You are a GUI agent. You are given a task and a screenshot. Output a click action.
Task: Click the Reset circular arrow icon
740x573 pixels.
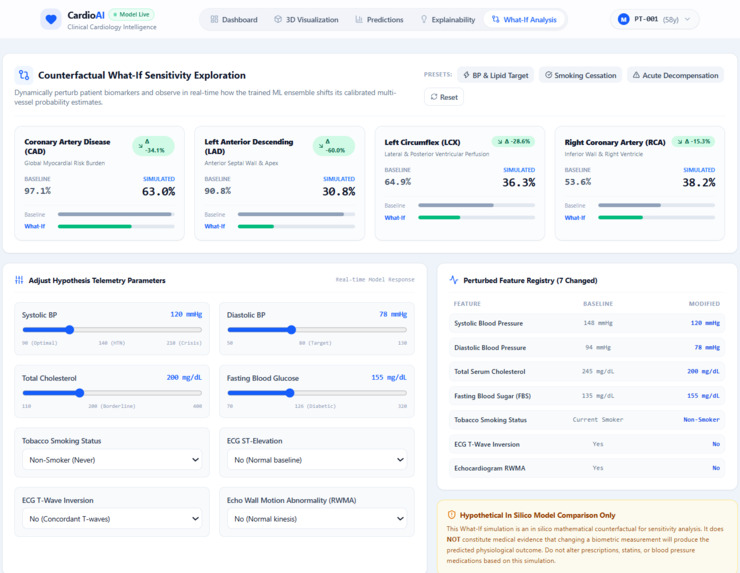[434, 97]
